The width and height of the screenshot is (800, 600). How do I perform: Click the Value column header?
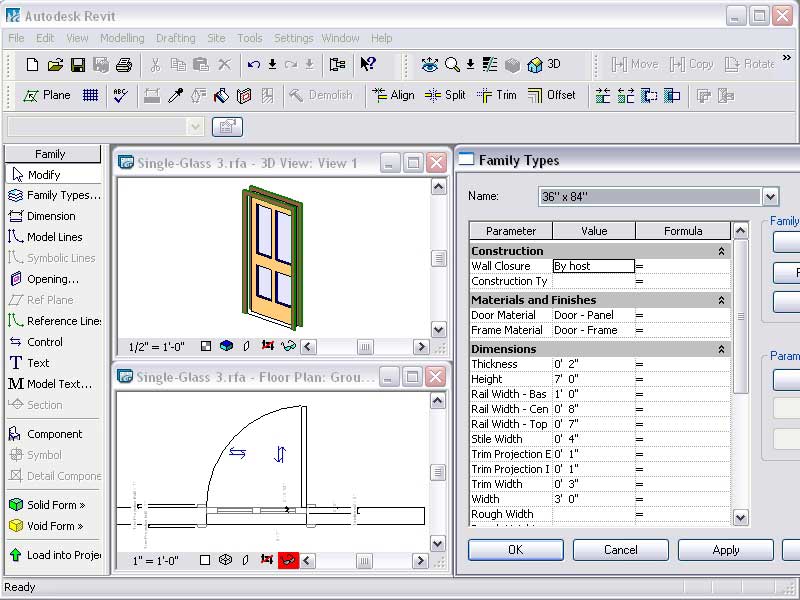click(594, 231)
